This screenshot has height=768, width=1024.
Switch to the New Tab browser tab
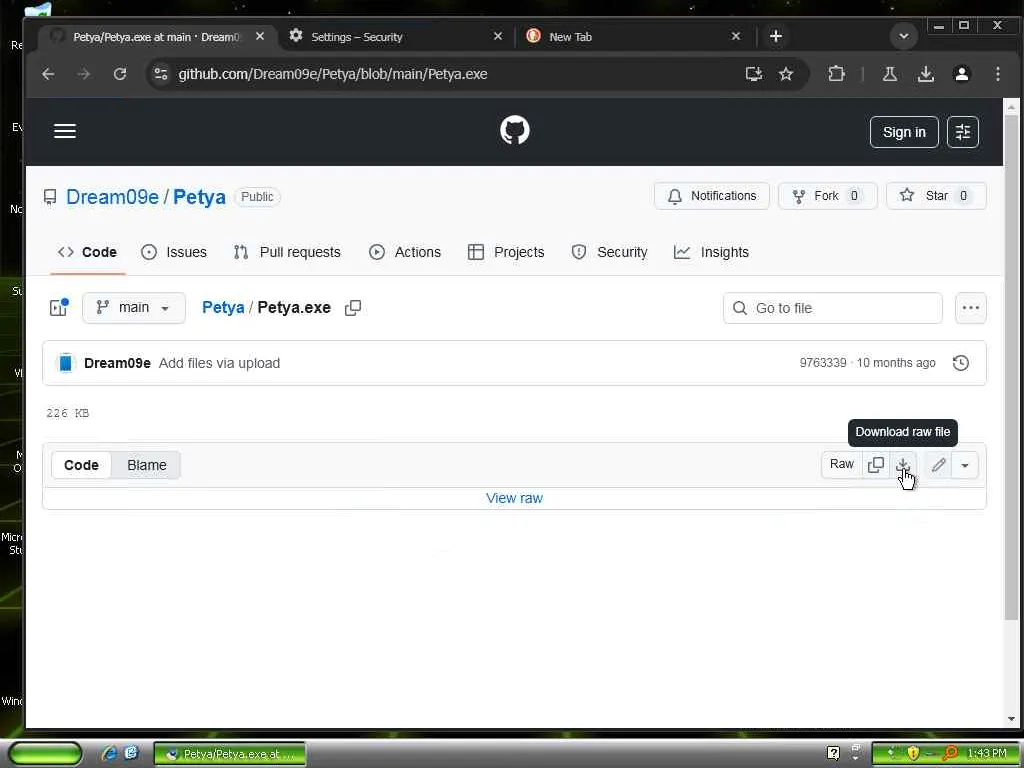click(633, 37)
